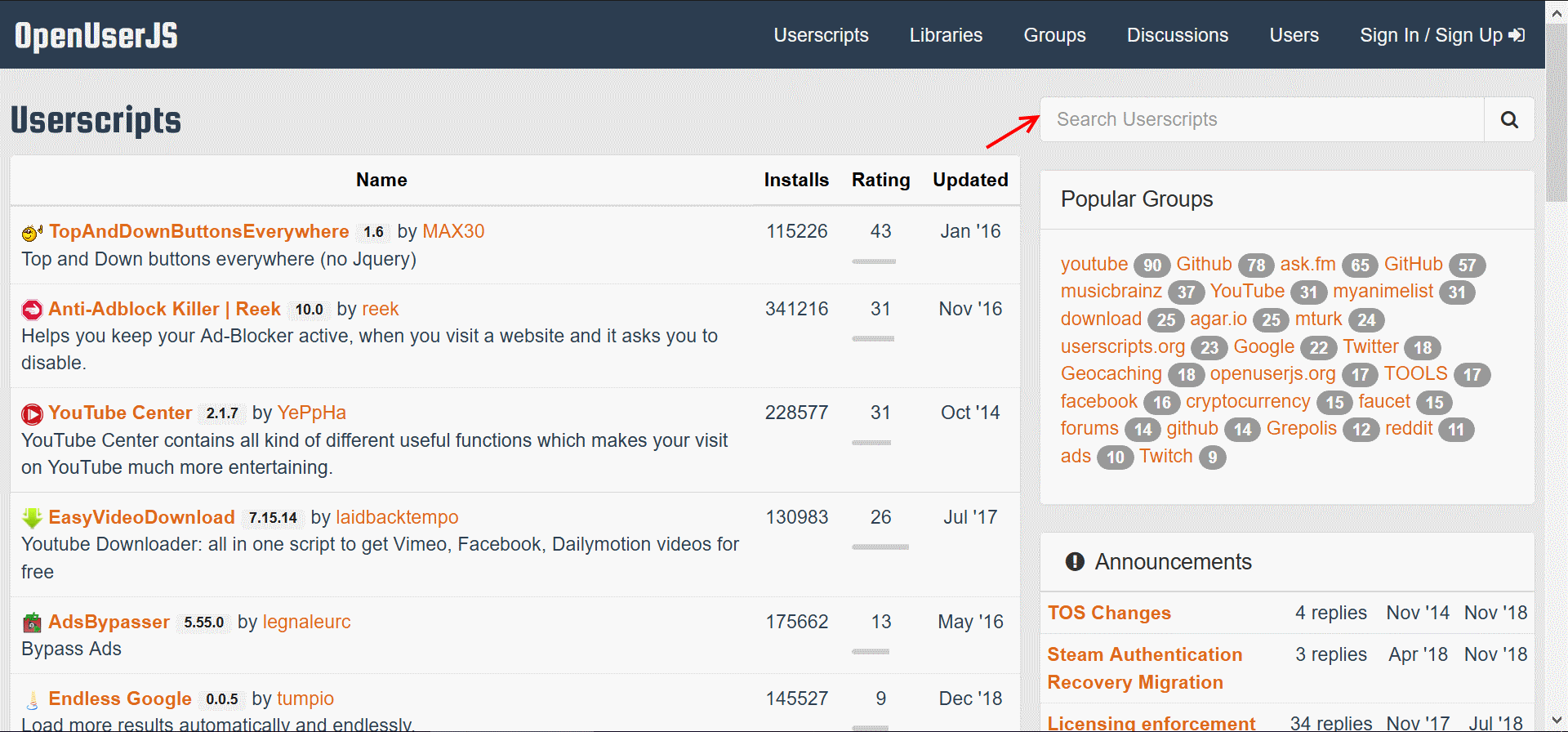
Task: Open the Twitter group
Action: (x=1370, y=346)
